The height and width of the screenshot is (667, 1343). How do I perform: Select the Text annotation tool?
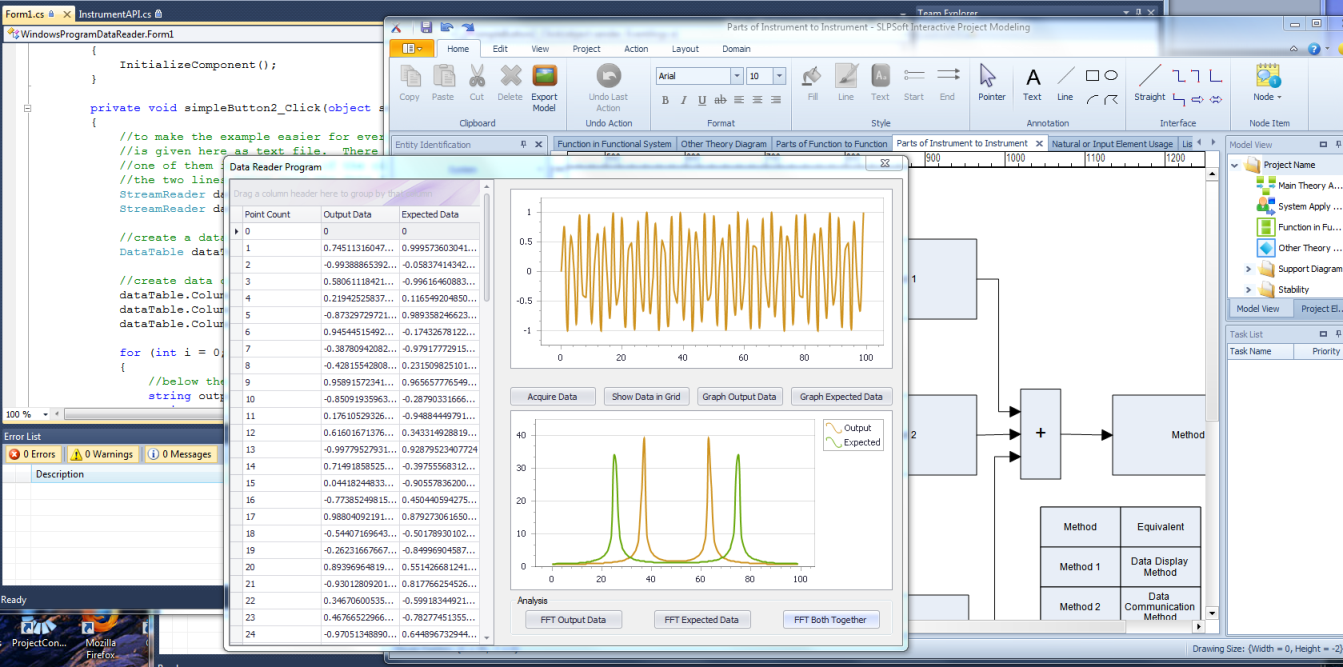pyautogui.click(x=1033, y=83)
